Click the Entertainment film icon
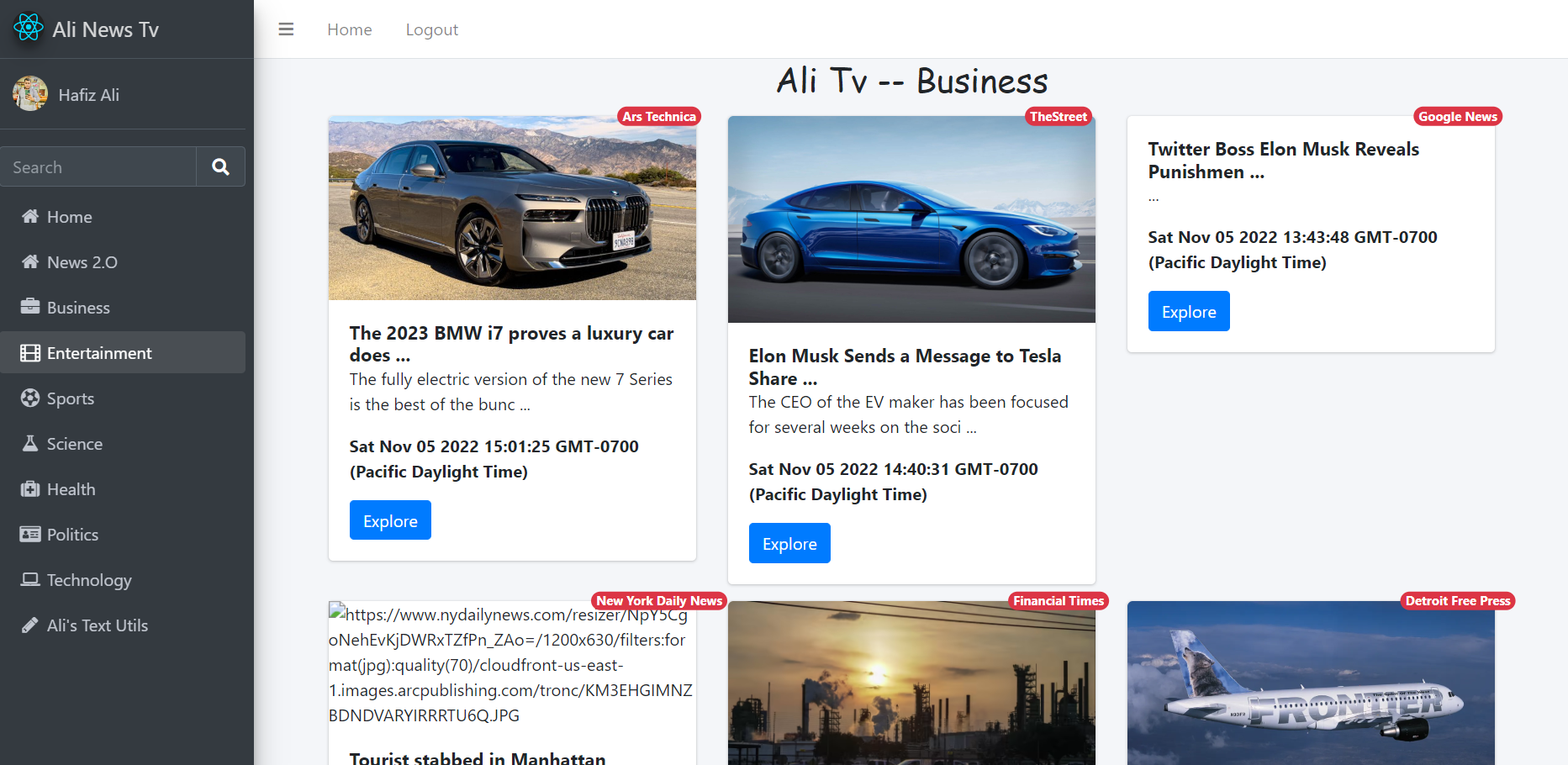Image resolution: width=1568 pixels, height=765 pixels. 30,353
